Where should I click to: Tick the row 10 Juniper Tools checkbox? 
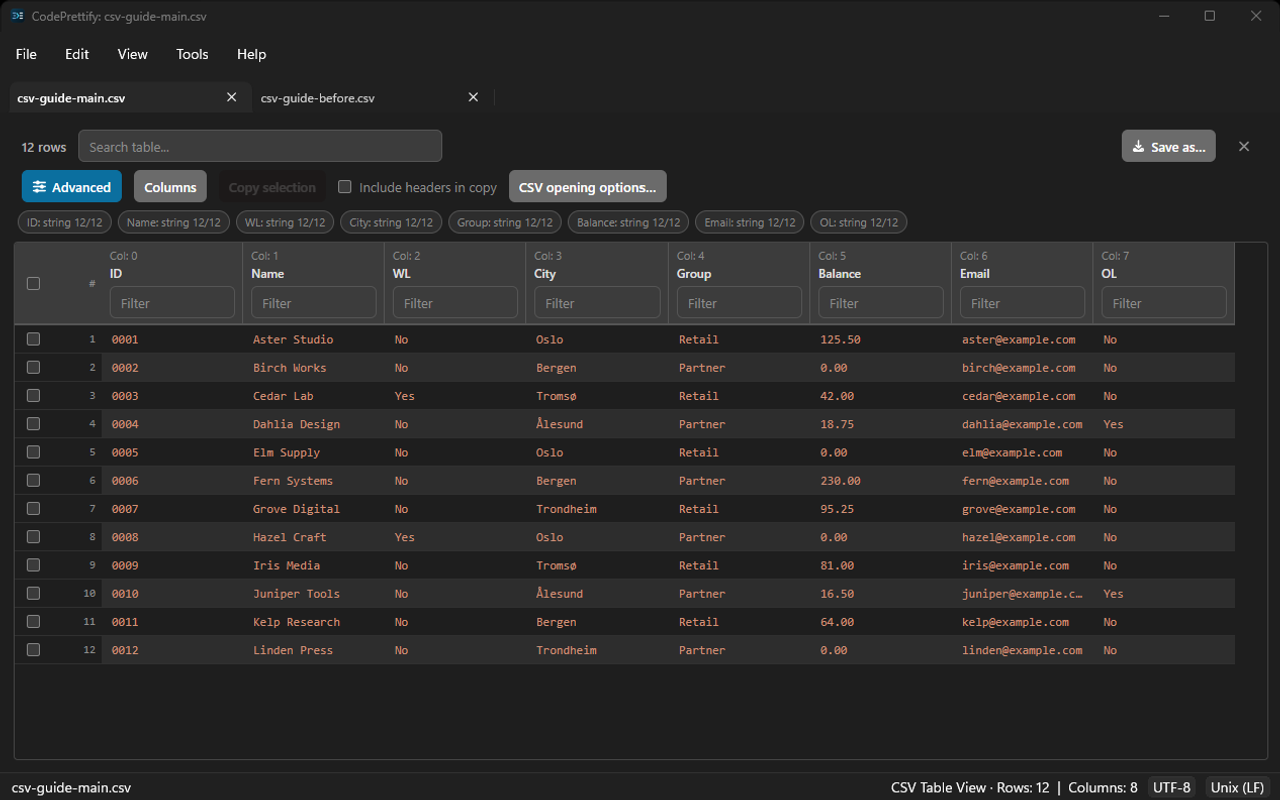point(33,593)
